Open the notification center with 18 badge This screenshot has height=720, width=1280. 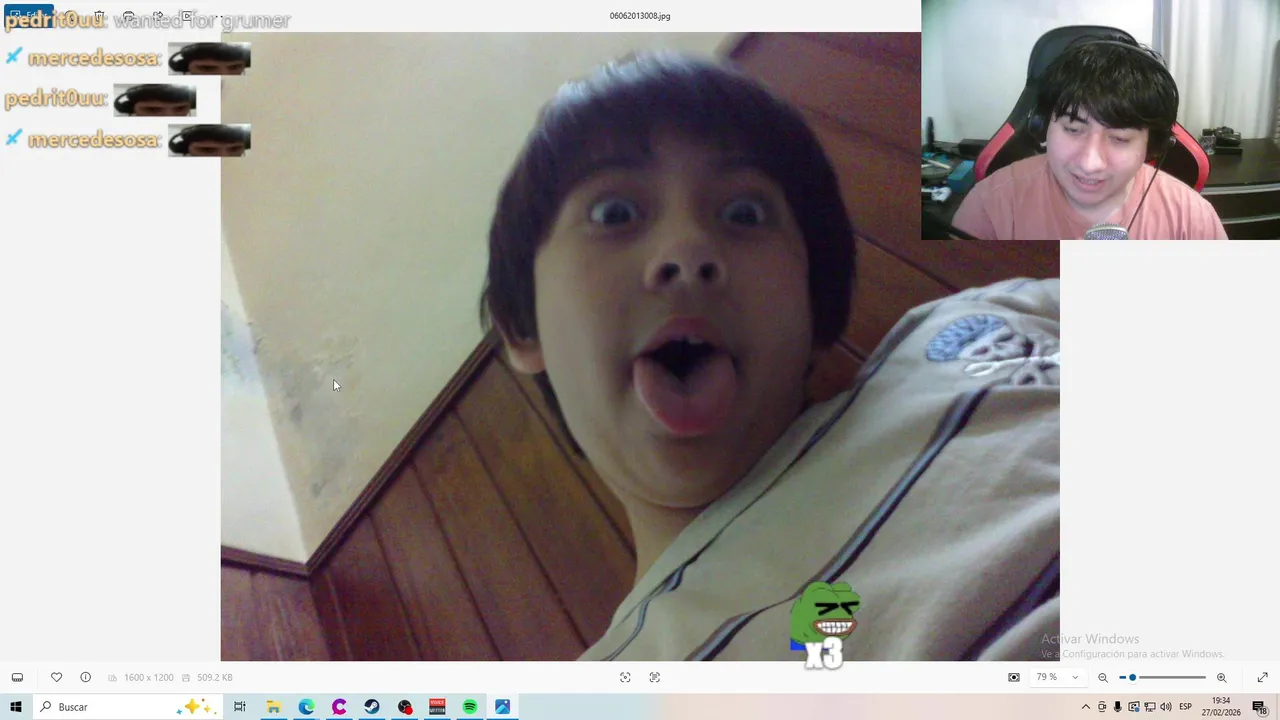1259,707
